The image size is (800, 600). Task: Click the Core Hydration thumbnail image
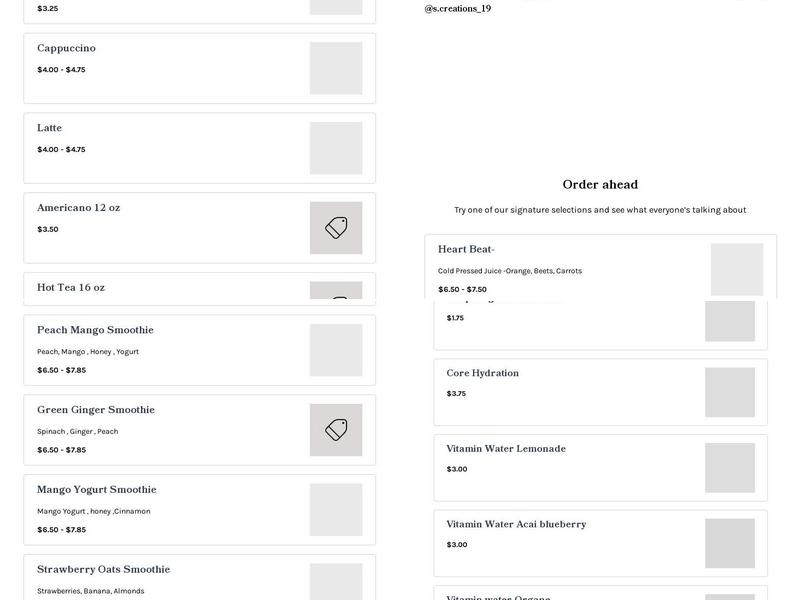(730, 392)
